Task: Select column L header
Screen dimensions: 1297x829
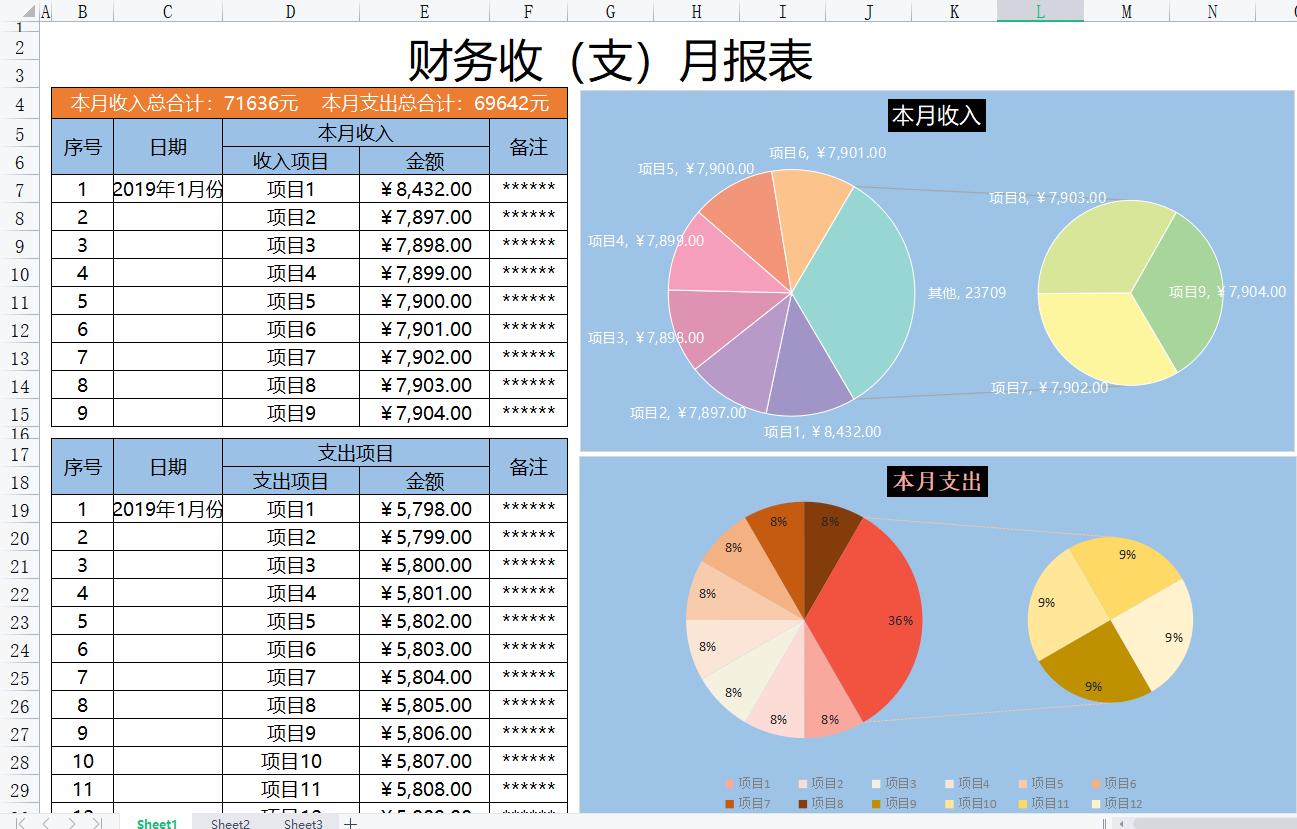Action: point(1039,11)
